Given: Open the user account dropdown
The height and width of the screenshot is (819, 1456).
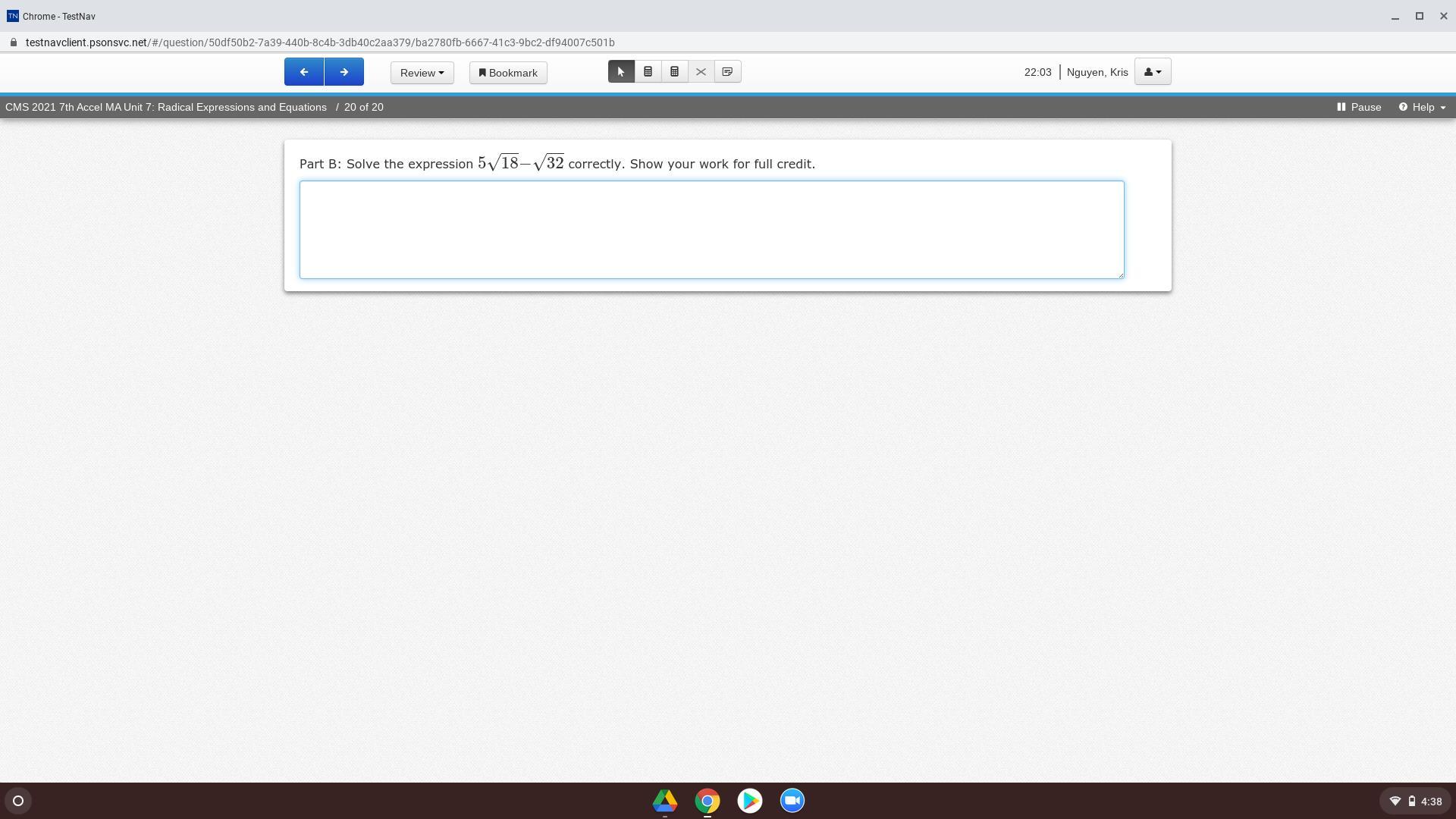Looking at the screenshot, I should tap(1153, 72).
